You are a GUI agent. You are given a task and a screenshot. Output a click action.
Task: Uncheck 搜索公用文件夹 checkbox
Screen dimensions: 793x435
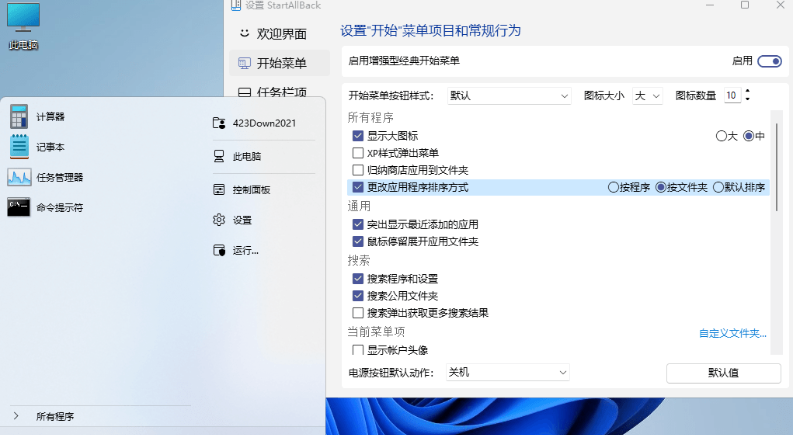point(358,296)
